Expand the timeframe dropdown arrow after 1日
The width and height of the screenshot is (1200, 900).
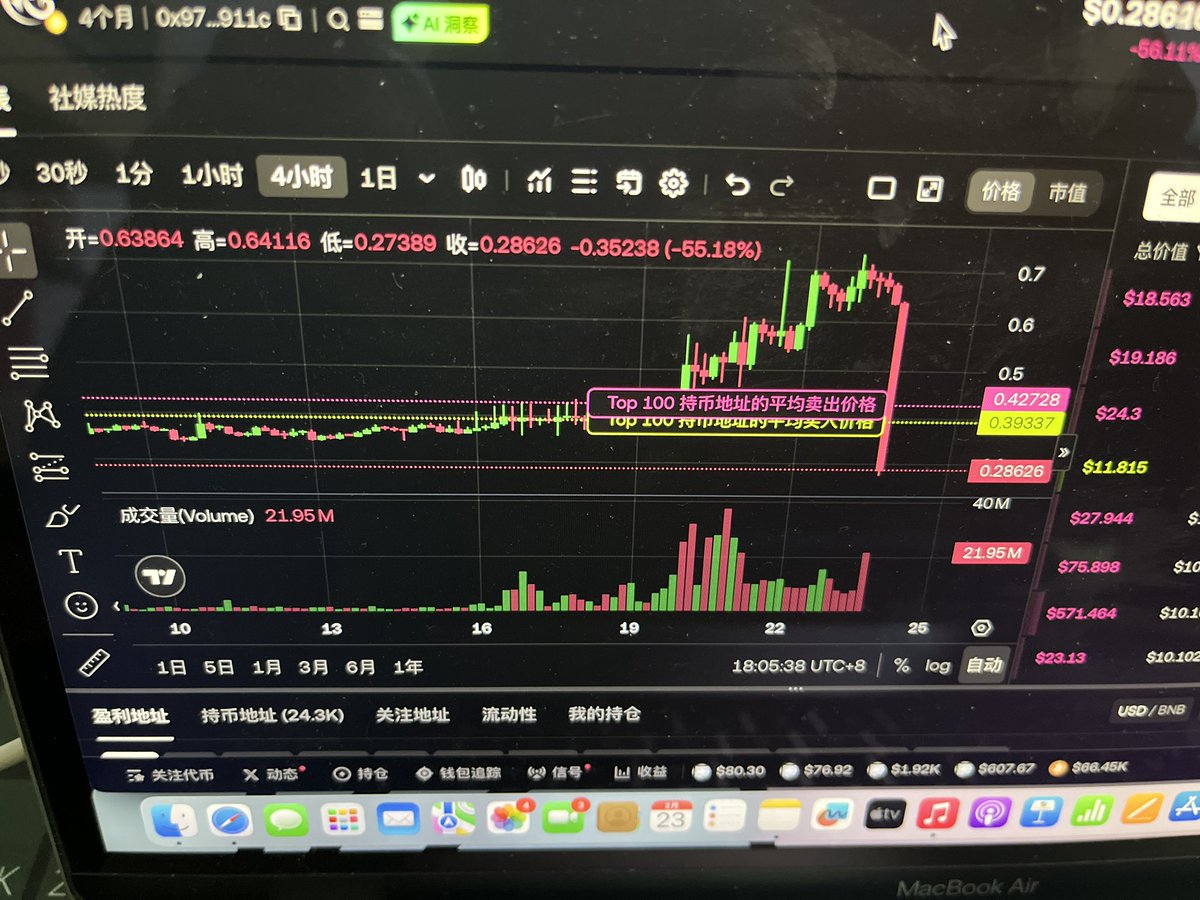tap(427, 179)
